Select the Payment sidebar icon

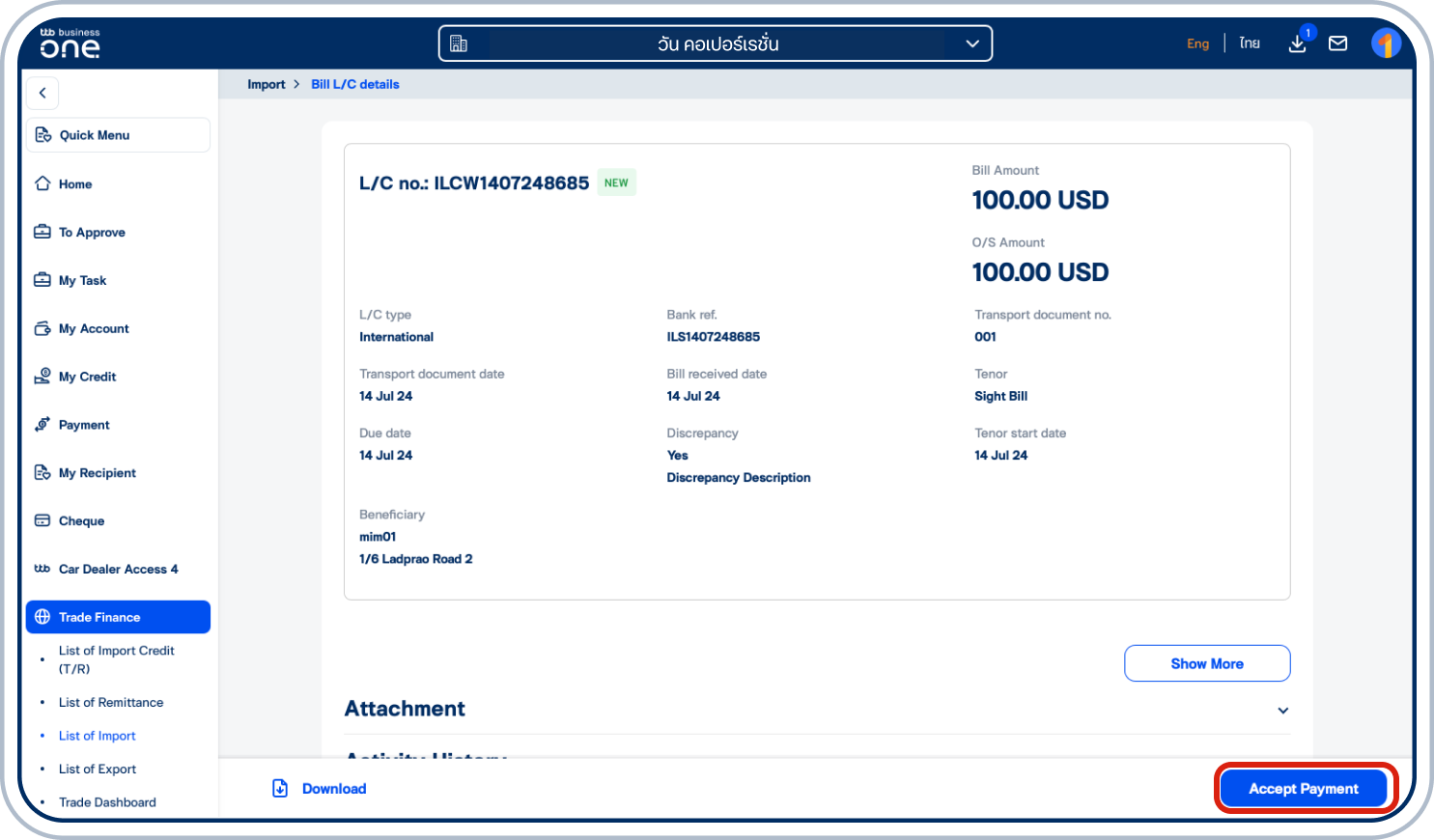tap(42, 425)
